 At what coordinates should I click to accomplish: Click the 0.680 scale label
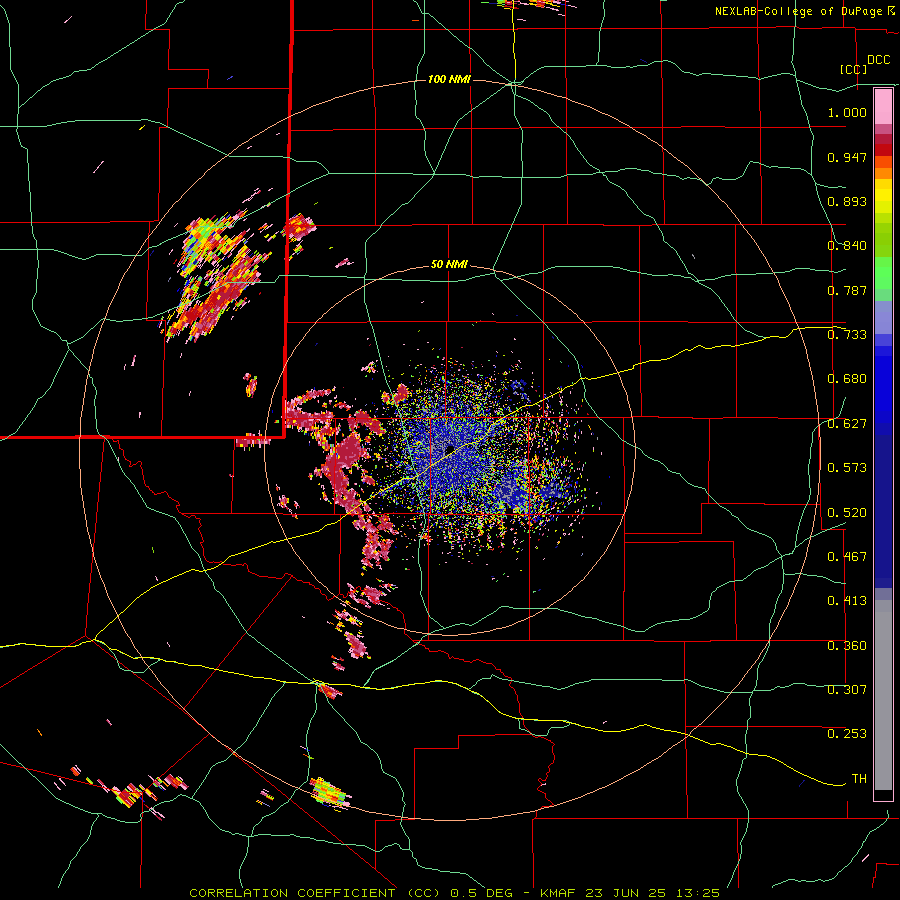(847, 379)
